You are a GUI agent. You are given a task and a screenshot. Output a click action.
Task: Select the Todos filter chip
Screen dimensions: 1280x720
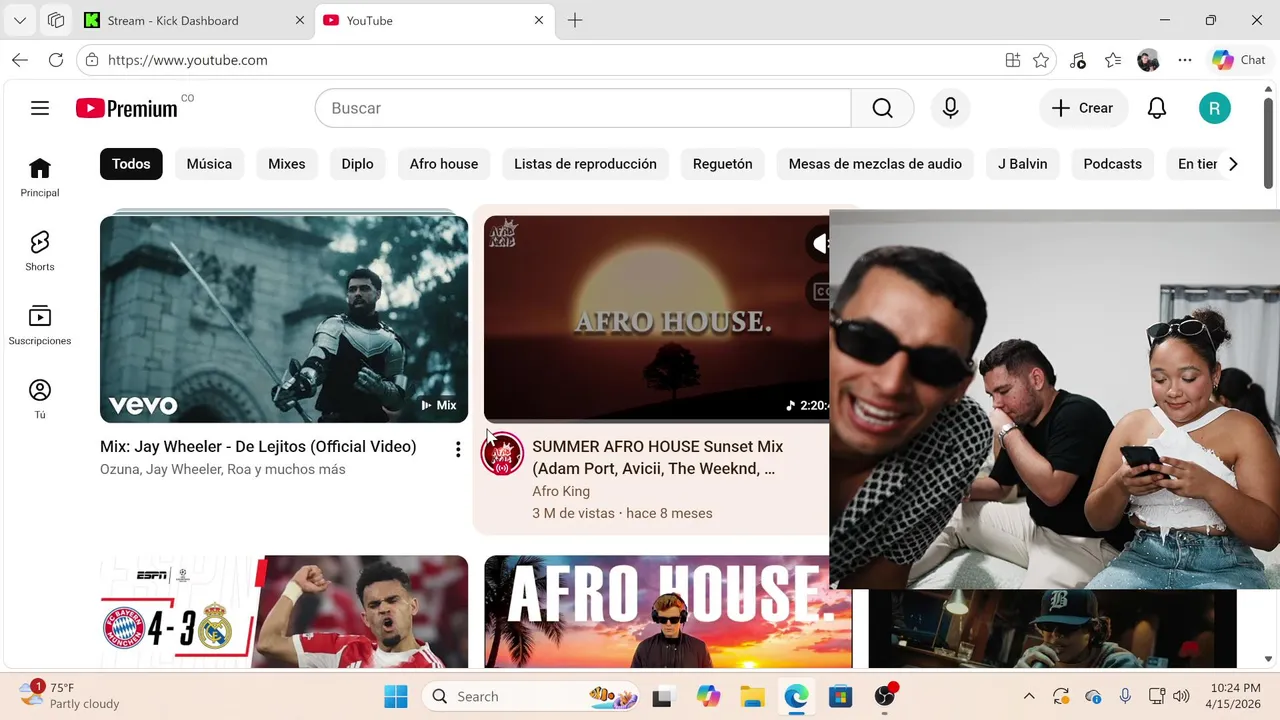click(x=131, y=164)
